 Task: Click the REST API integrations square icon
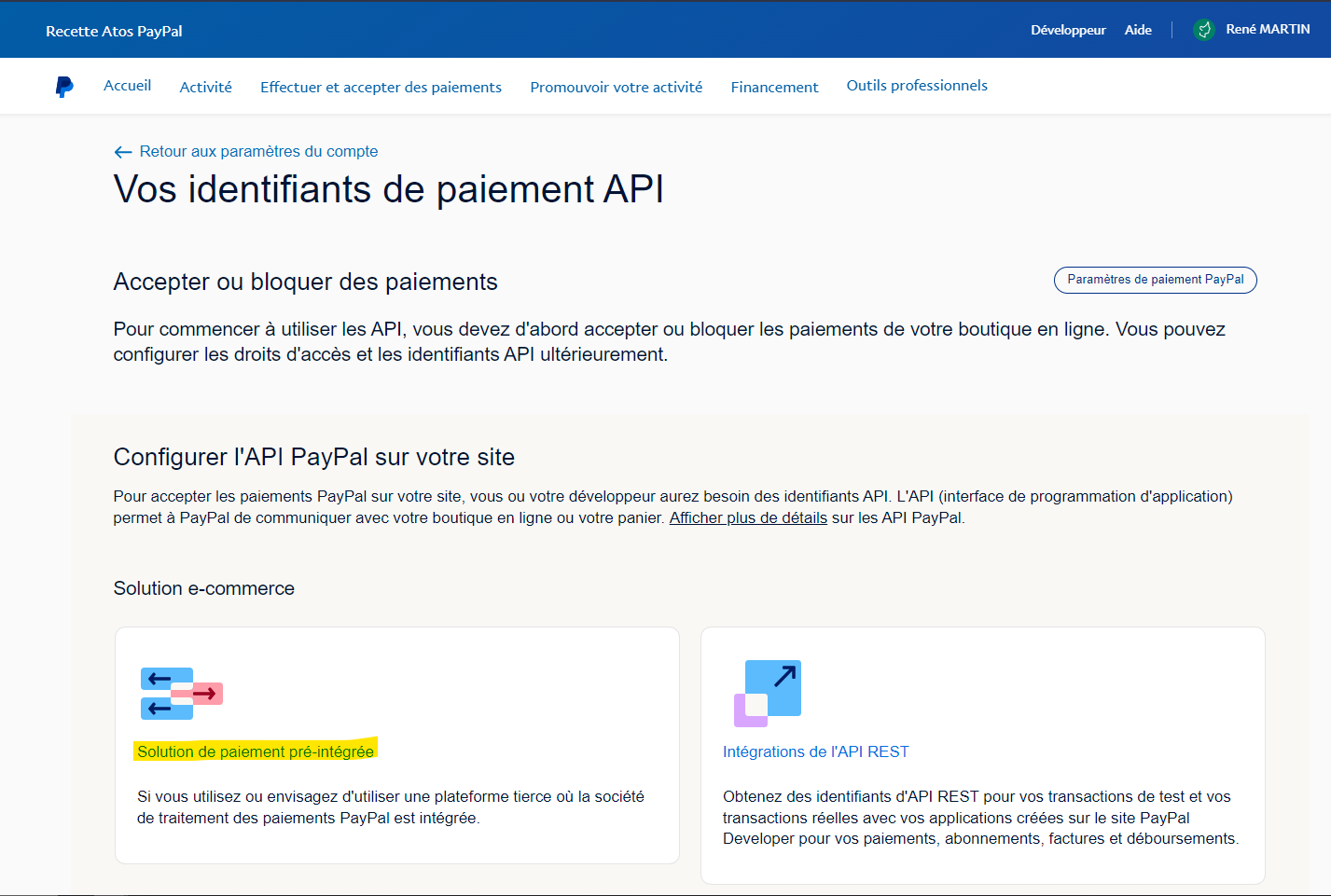click(768, 694)
